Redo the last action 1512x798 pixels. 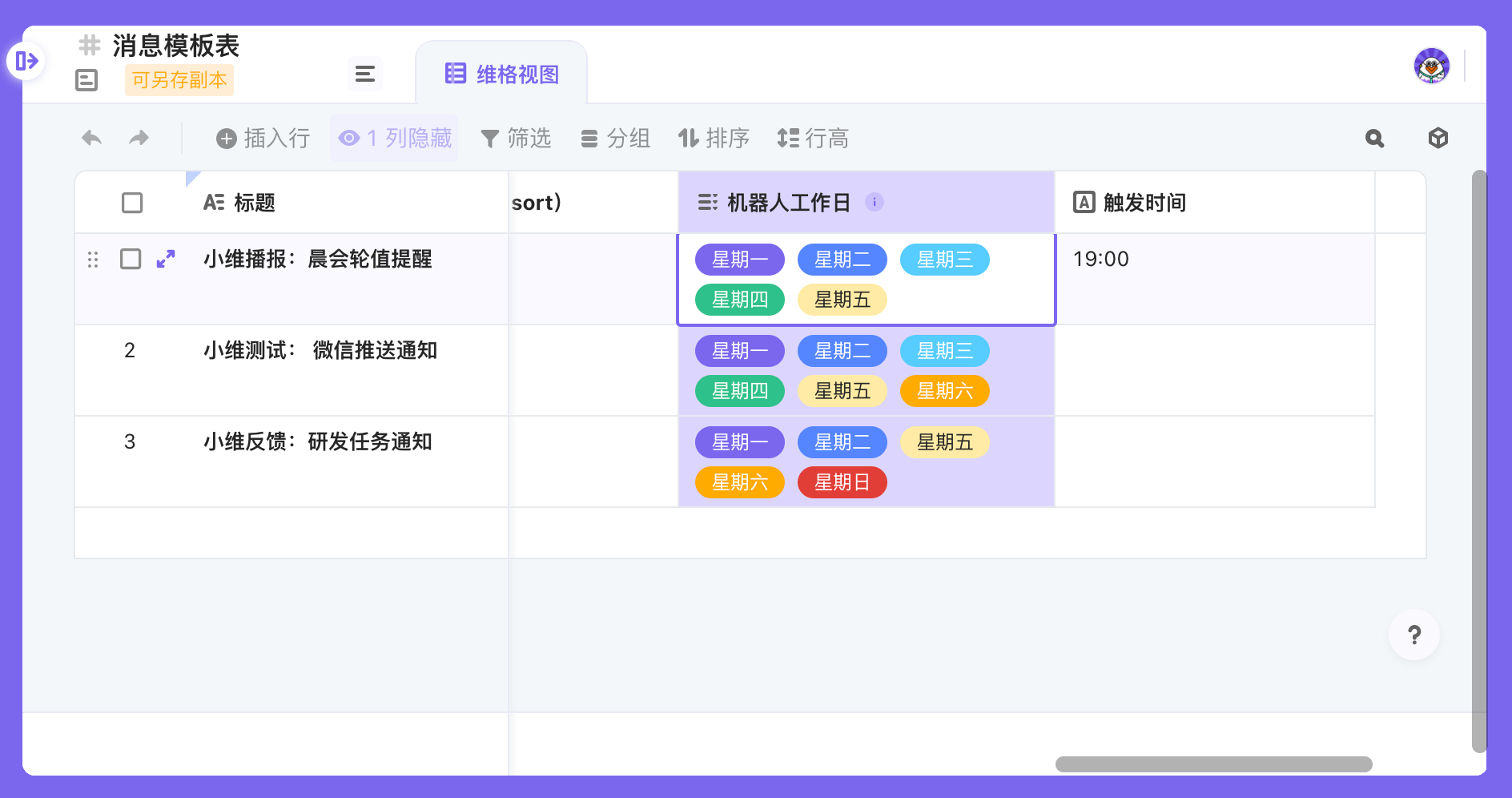(x=139, y=138)
